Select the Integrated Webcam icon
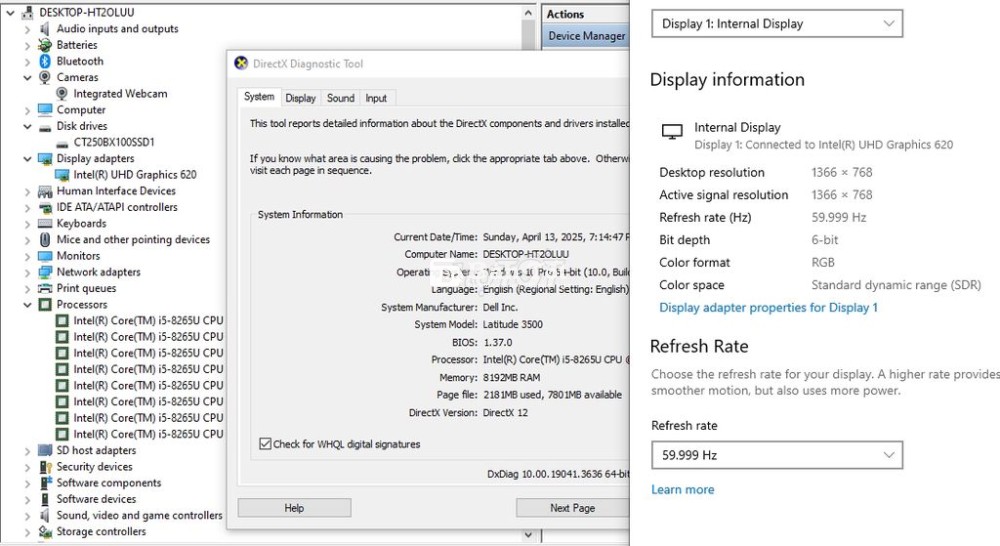Screen dimensions: 1000x546 point(62,94)
